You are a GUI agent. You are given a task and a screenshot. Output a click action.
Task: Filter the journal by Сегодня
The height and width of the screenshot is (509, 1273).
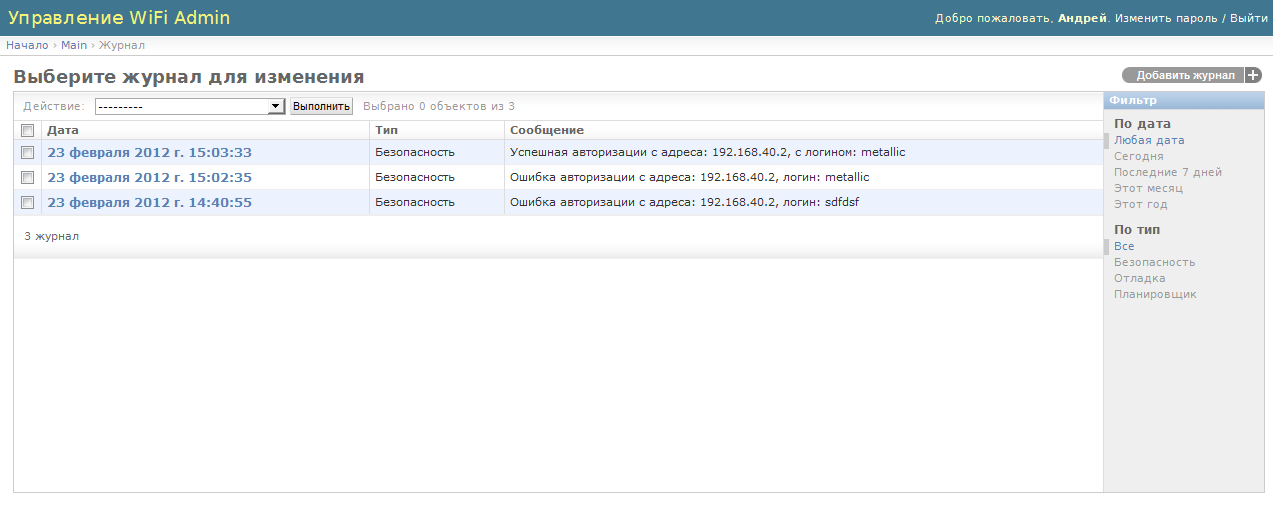tap(1138, 156)
